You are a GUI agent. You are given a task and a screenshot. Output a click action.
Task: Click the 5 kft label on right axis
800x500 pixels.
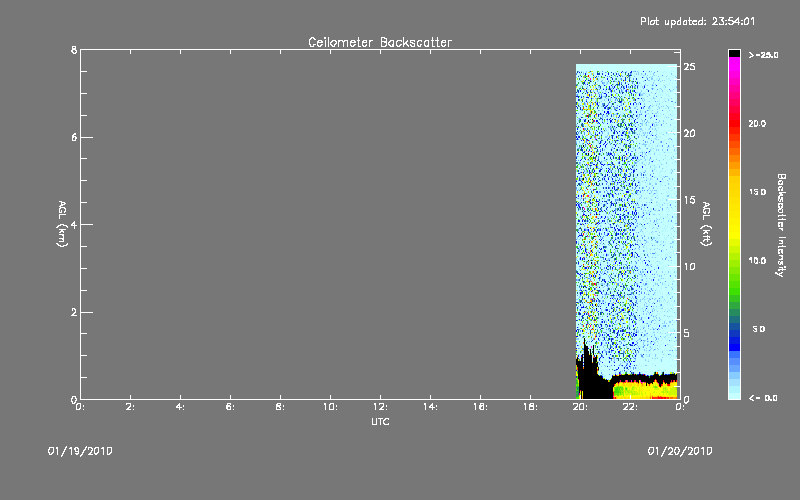tap(687, 333)
